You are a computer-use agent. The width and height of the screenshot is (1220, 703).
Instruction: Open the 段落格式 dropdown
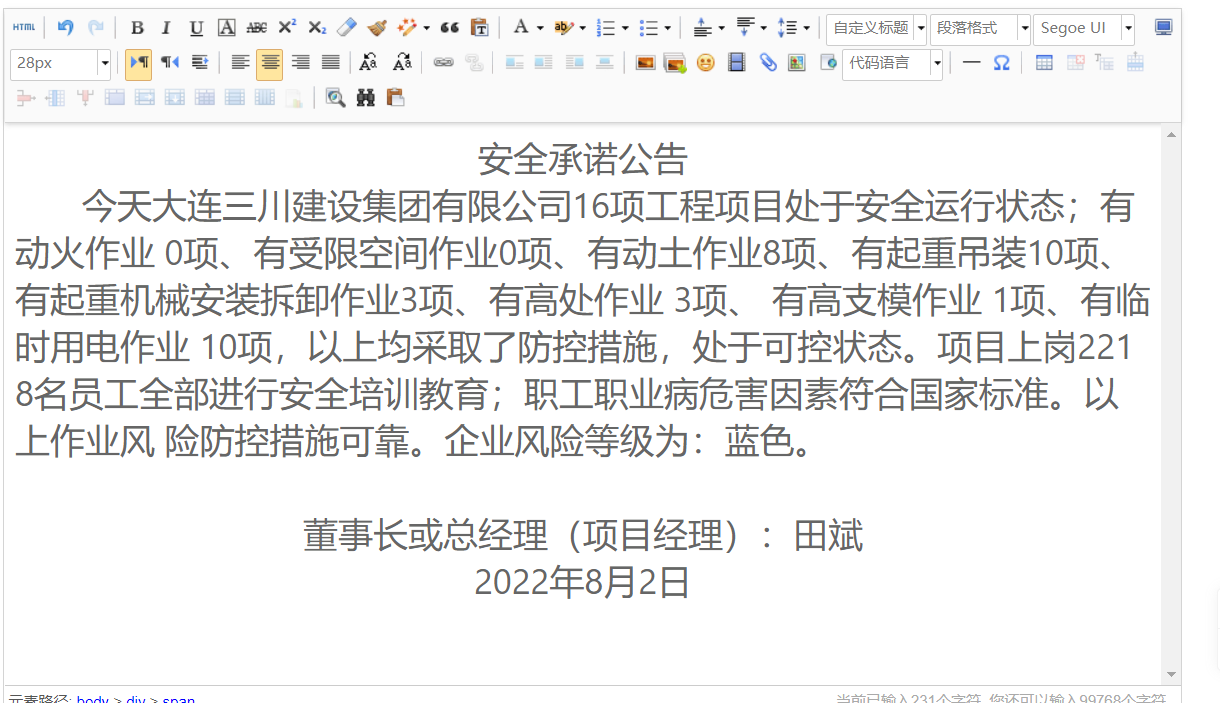[x=981, y=28]
